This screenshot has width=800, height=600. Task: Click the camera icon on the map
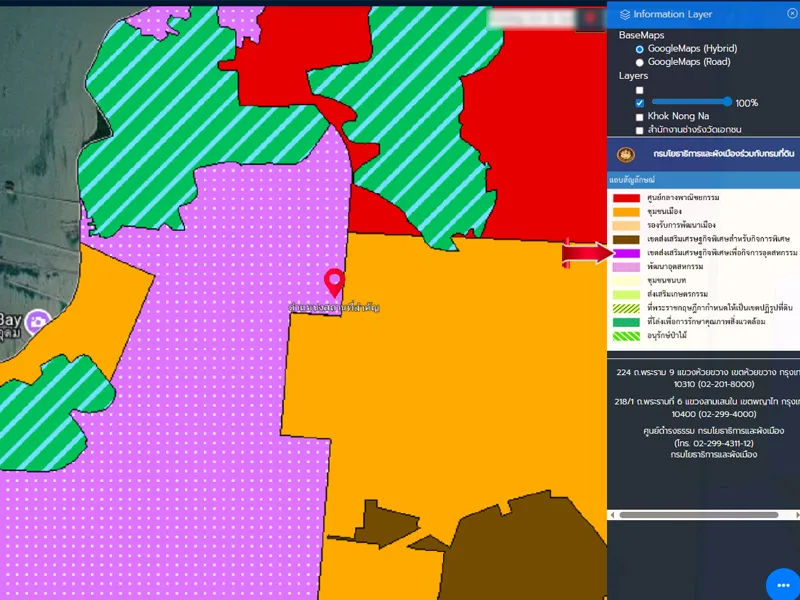point(39,321)
